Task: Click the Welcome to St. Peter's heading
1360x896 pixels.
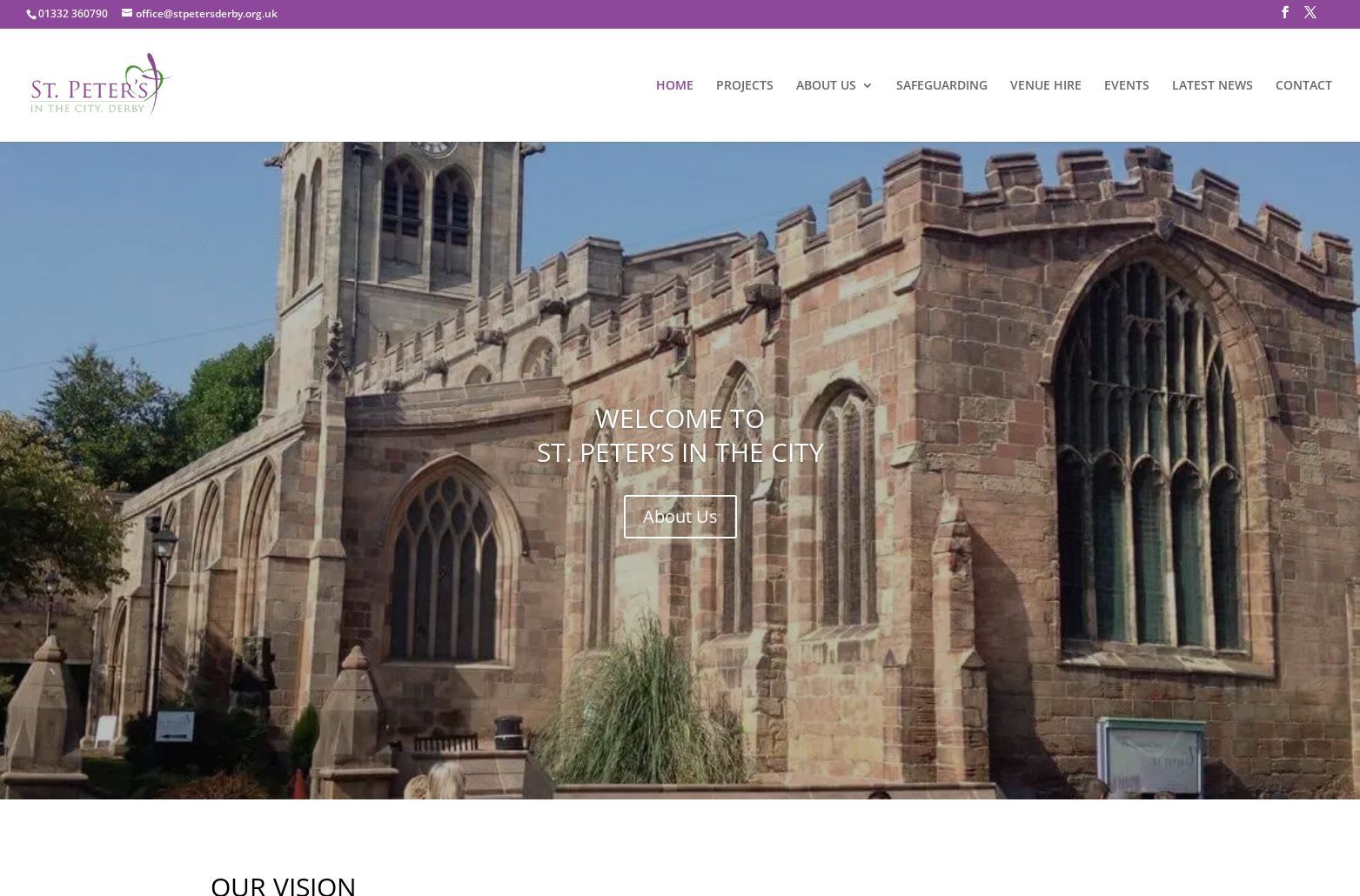Action: pos(680,435)
